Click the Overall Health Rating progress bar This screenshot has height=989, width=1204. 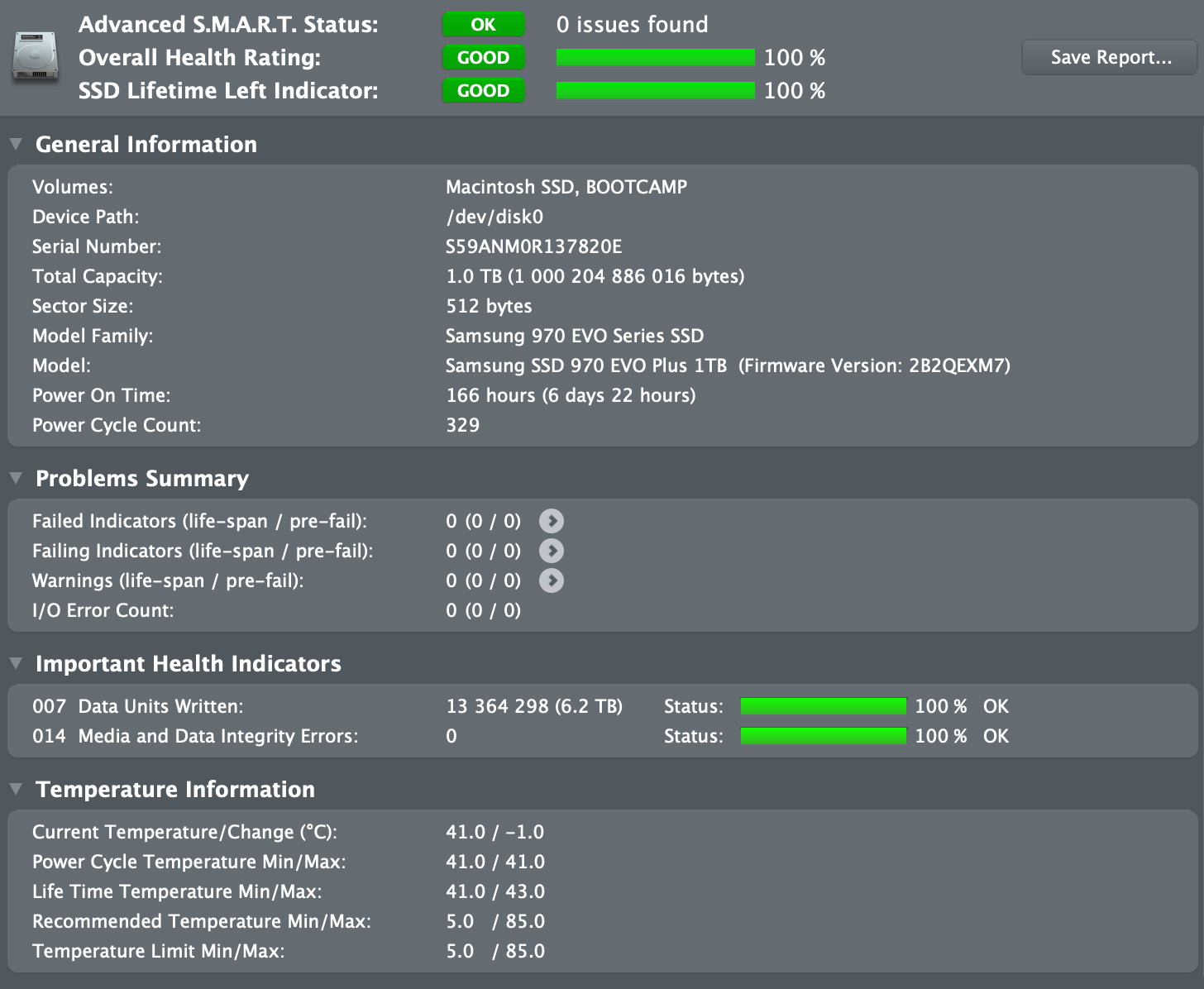(655, 58)
